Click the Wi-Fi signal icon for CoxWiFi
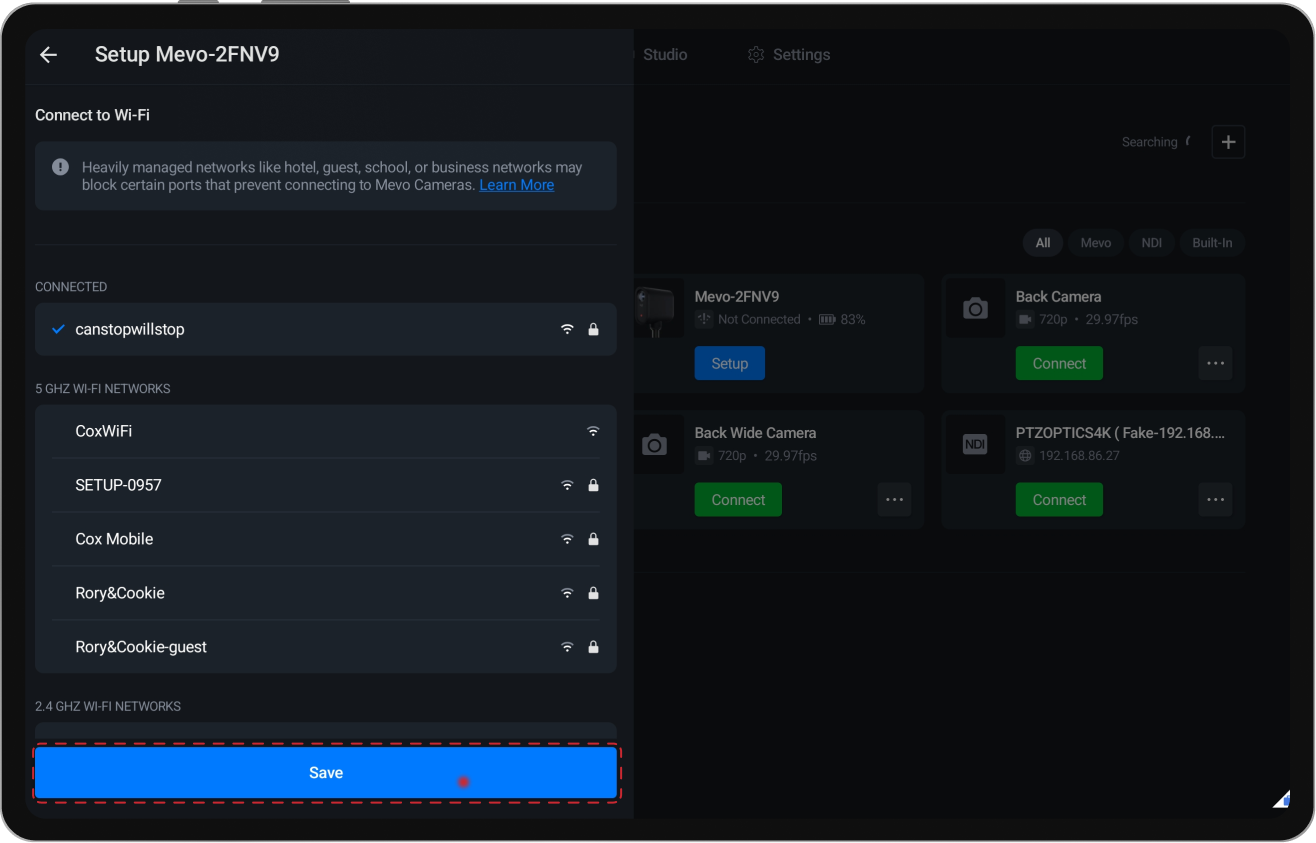 tap(593, 431)
